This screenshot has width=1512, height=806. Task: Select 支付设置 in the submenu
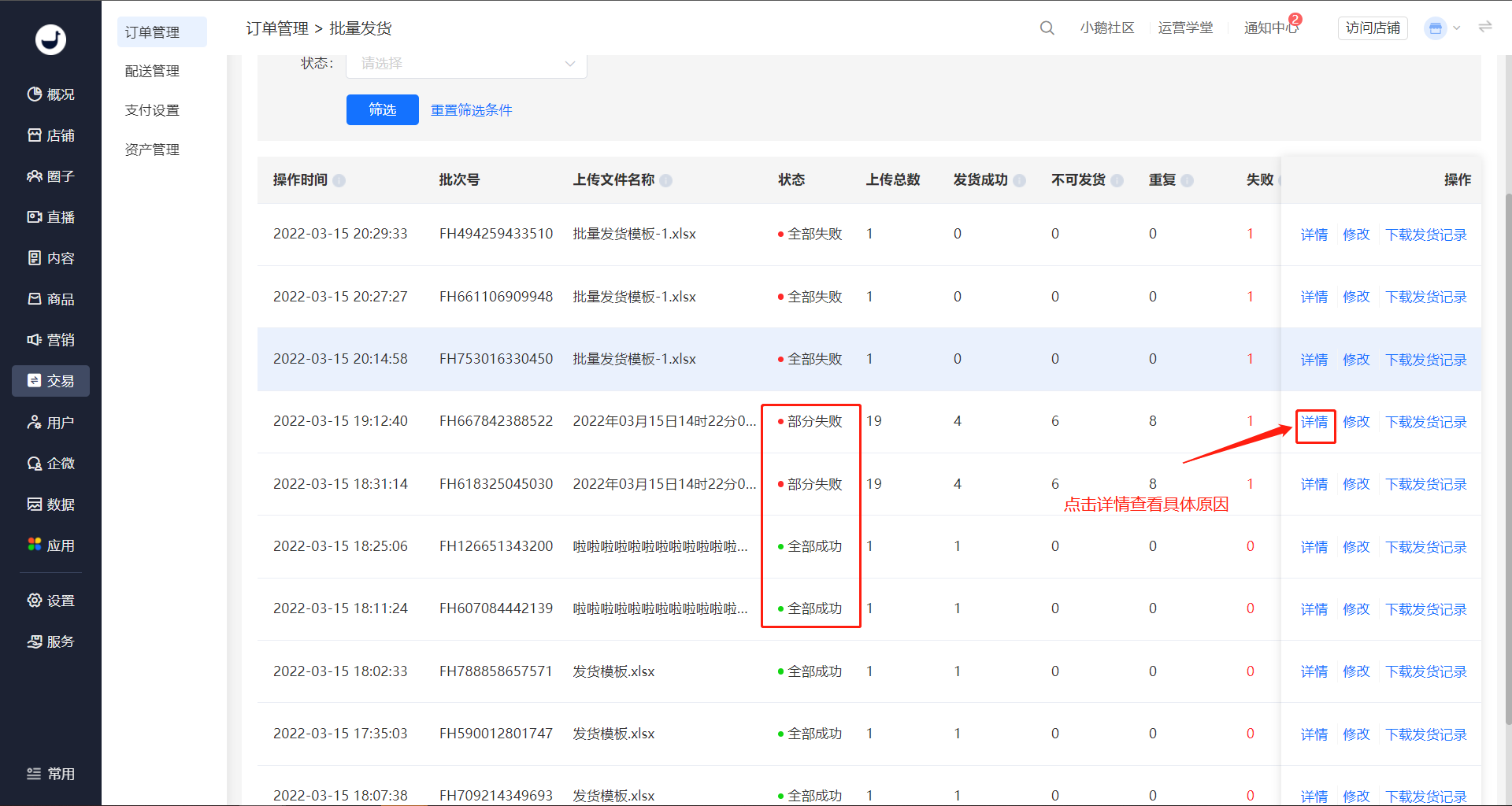152,110
